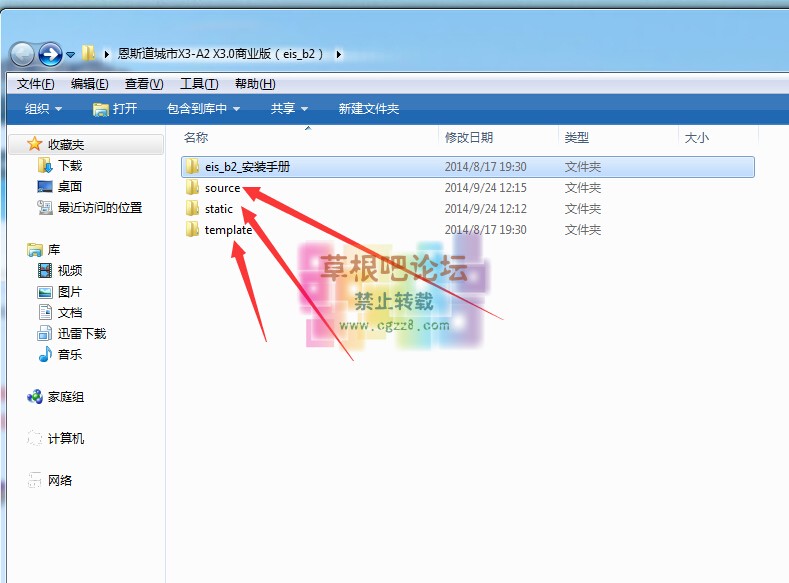This screenshot has height=583, width=789.
Task: Select the source folder icon
Action: pos(192,188)
